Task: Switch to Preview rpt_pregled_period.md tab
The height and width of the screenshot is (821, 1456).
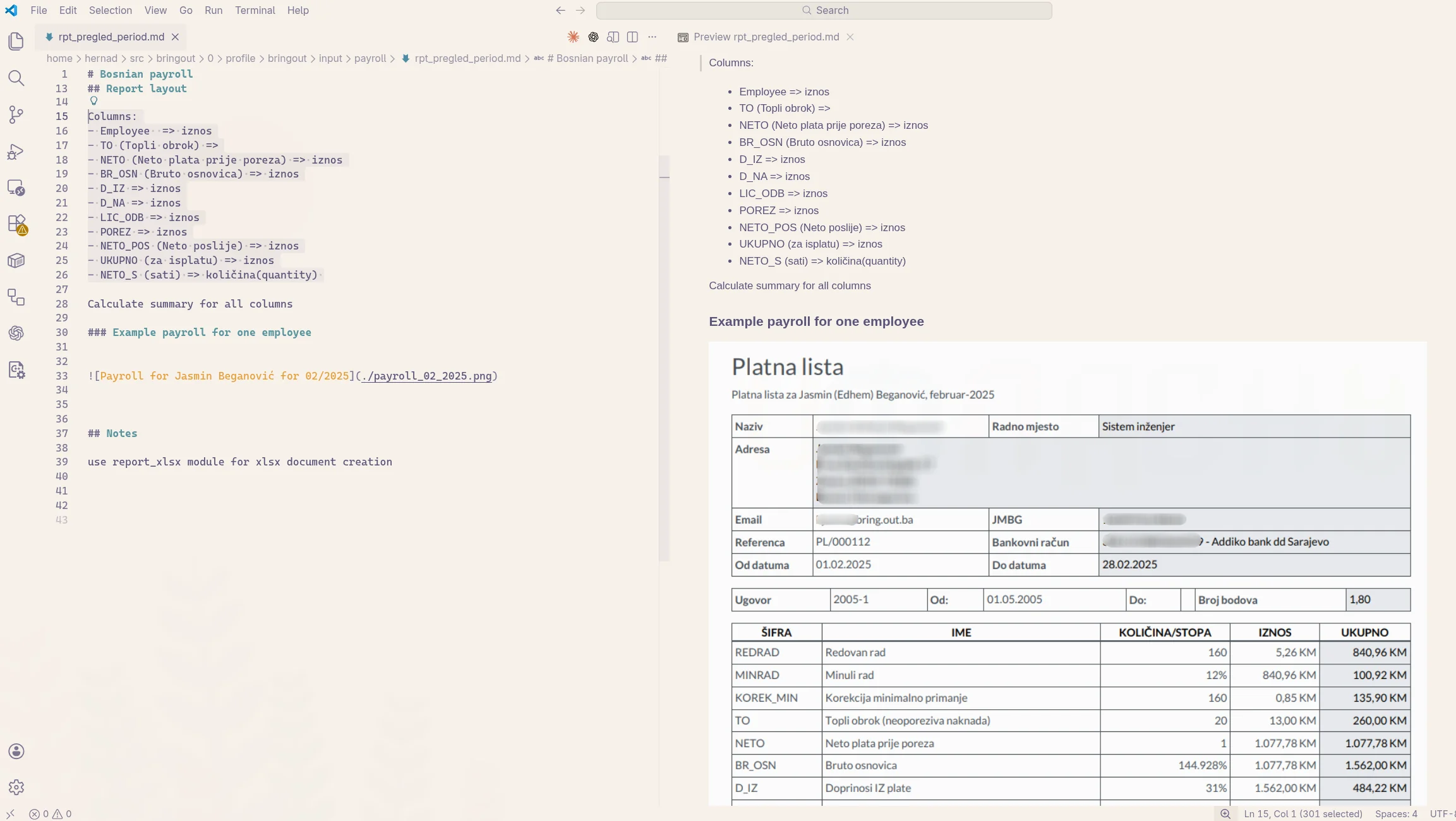Action: click(766, 37)
